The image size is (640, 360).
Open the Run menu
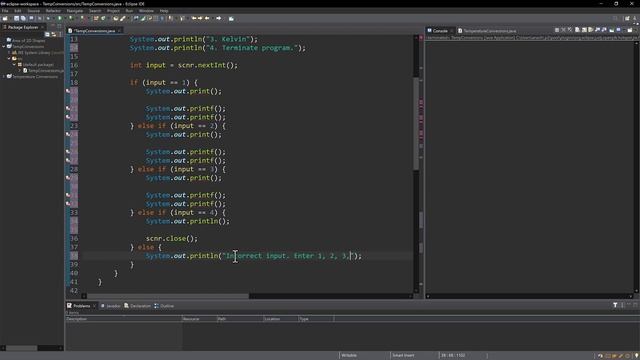coord(129,11)
